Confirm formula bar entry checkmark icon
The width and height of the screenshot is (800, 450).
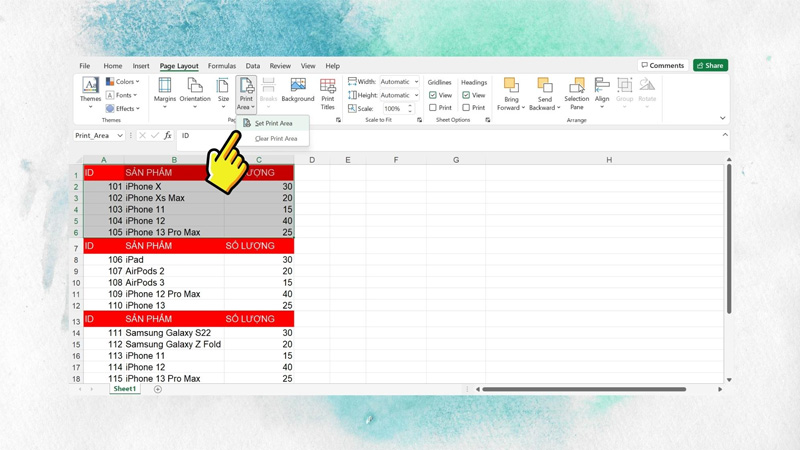[155, 135]
